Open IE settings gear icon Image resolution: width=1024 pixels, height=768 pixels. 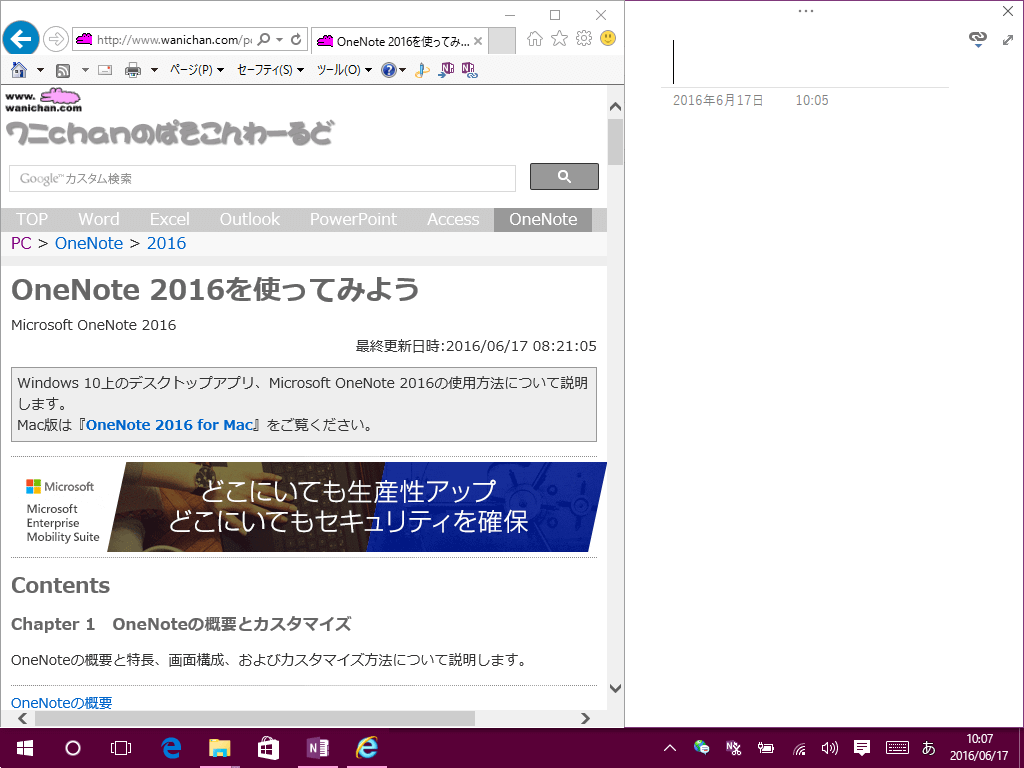(x=584, y=39)
